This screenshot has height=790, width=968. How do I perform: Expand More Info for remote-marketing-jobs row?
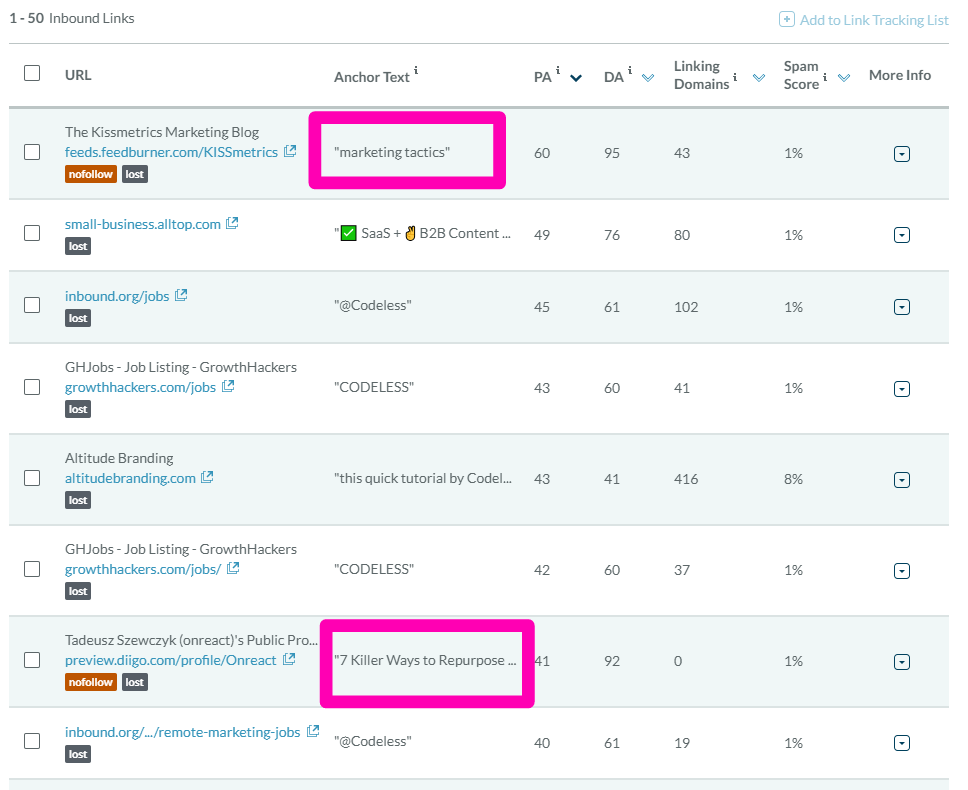click(x=902, y=743)
